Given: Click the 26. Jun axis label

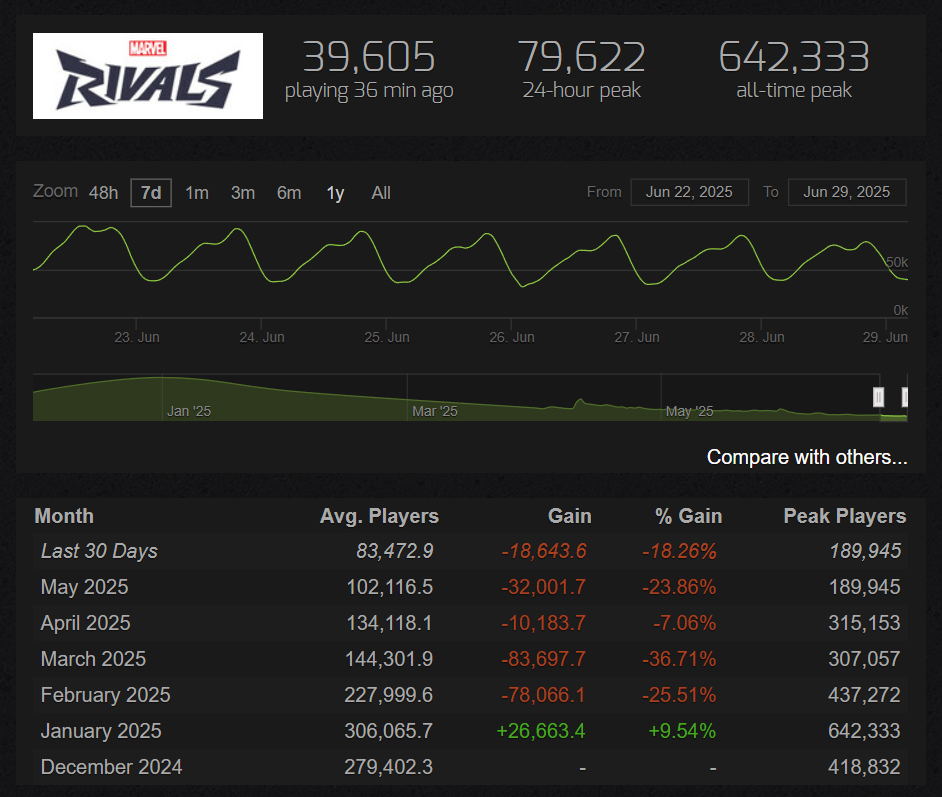Looking at the screenshot, I should point(512,337).
